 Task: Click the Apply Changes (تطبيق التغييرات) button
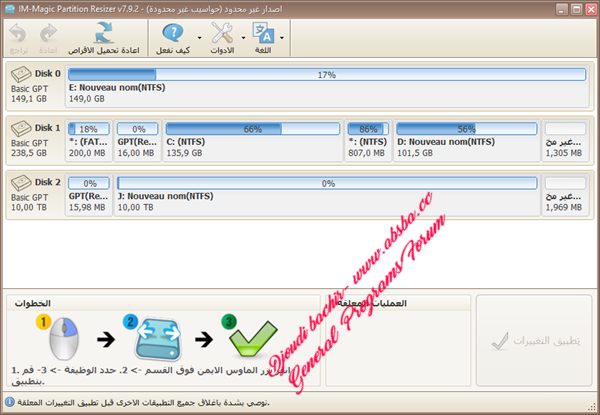point(534,340)
